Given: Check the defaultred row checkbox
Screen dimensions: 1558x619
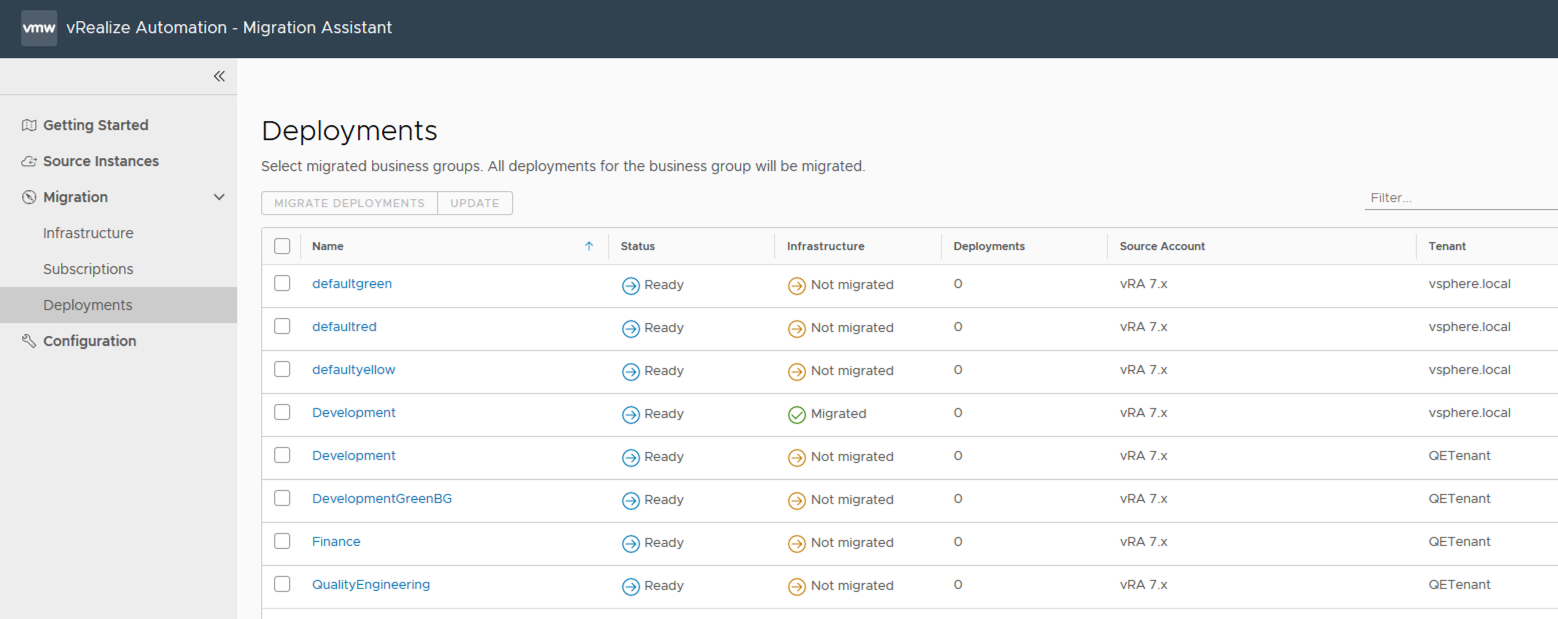Looking at the screenshot, I should coord(282,326).
